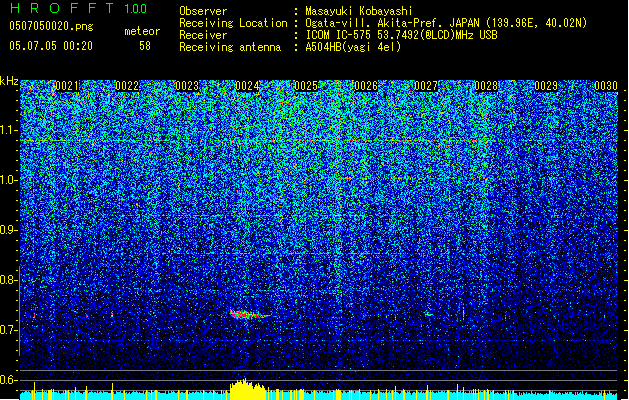The width and height of the screenshot is (629, 400).
Task: Select the file name 0507050020.png
Action: [51, 26]
